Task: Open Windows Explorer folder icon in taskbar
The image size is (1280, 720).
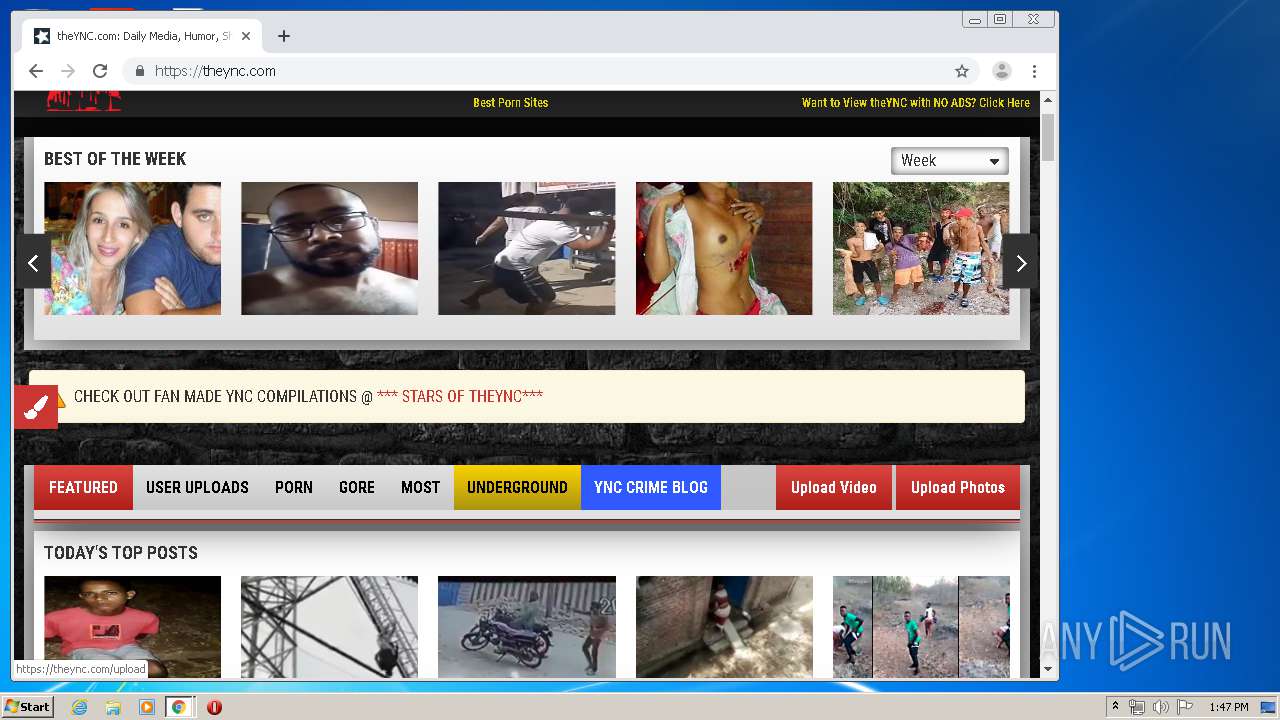Action: pyautogui.click(x=113, y=707)
